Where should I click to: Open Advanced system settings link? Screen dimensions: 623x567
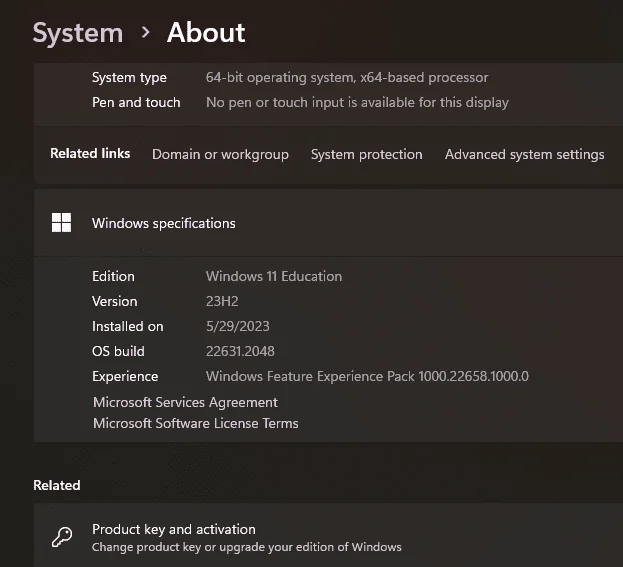(x=524, y=154)
